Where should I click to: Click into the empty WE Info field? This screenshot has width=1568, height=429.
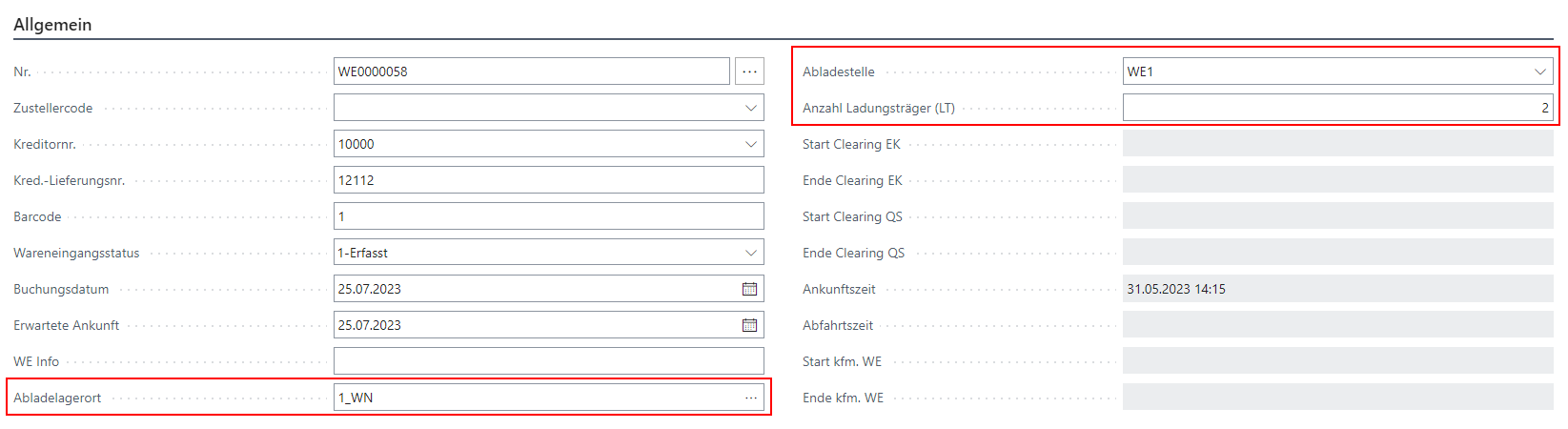[x=548, y=361]
